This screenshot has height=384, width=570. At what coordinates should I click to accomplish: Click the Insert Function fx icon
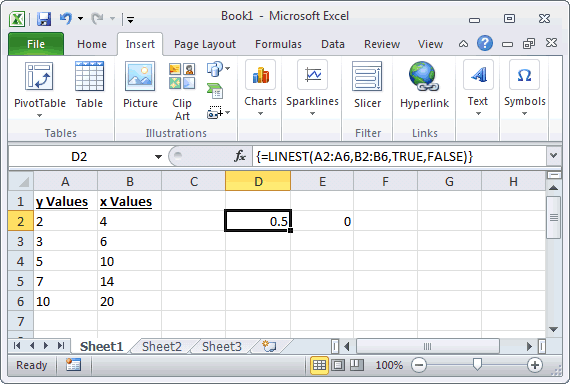coord(240,157)
